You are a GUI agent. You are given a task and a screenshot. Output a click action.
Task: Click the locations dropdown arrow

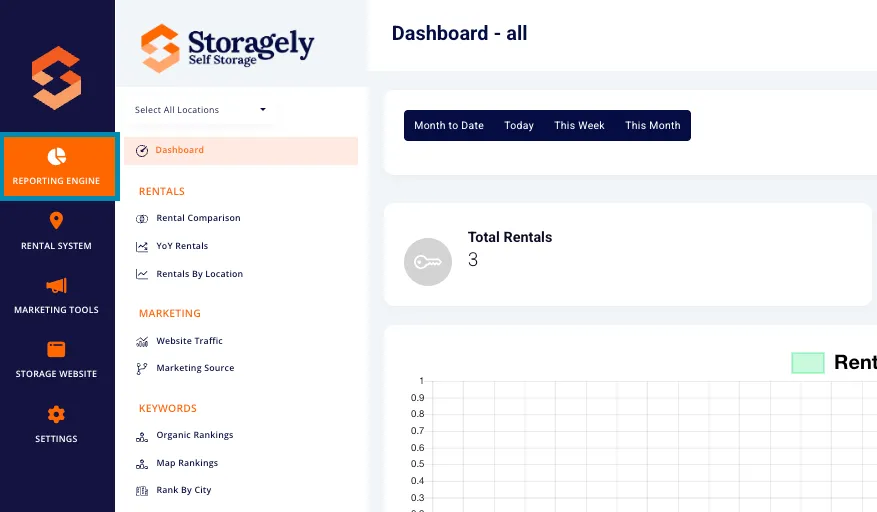pyautogui.click(x=263, y=109)
